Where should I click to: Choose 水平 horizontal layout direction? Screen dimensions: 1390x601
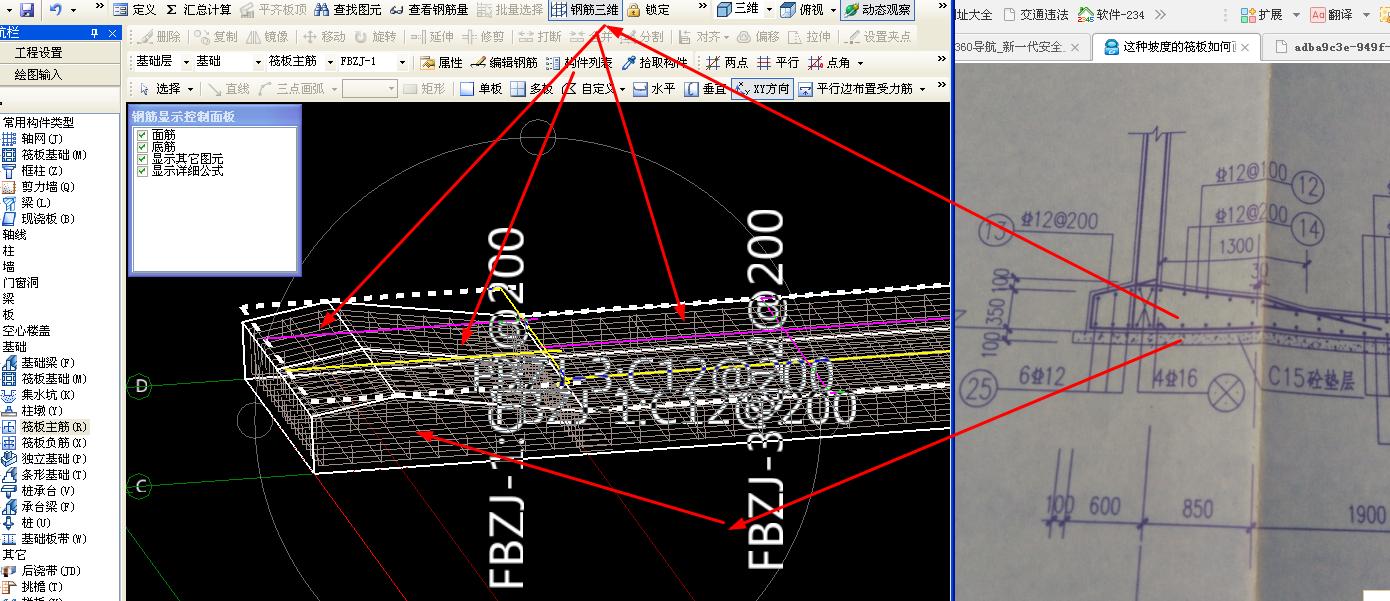[654, 89]
